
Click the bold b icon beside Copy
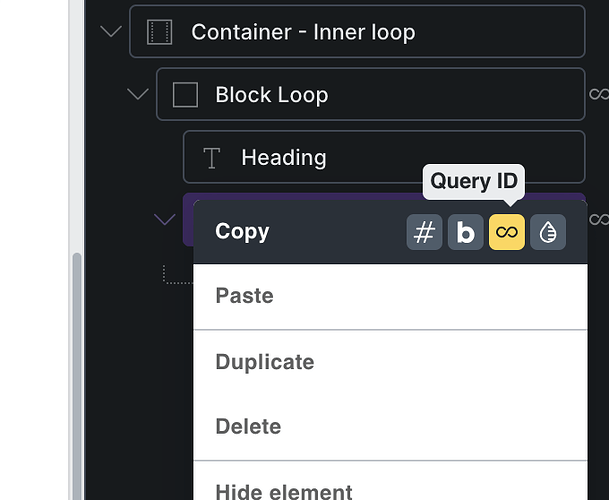[x=466, y=233]
